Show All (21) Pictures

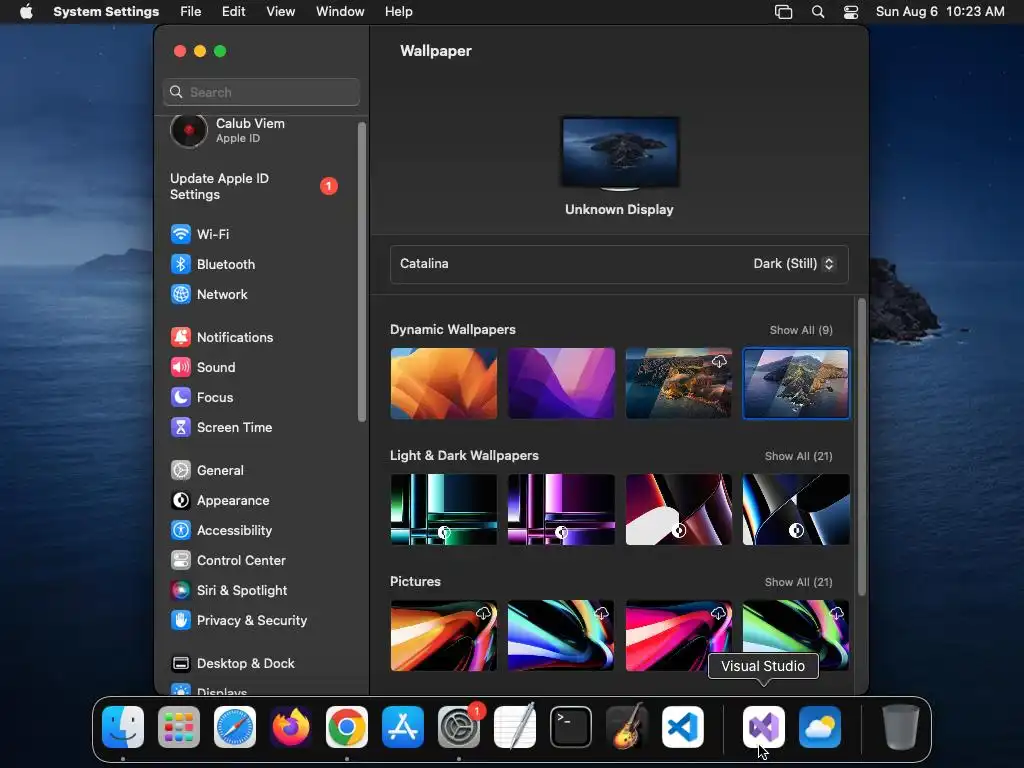pyautogui.click(x=799, y=583)
